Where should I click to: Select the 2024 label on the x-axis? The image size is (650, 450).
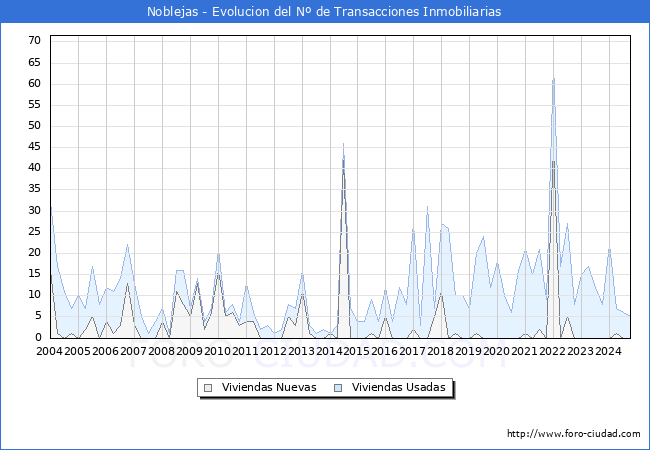[609, 351]
